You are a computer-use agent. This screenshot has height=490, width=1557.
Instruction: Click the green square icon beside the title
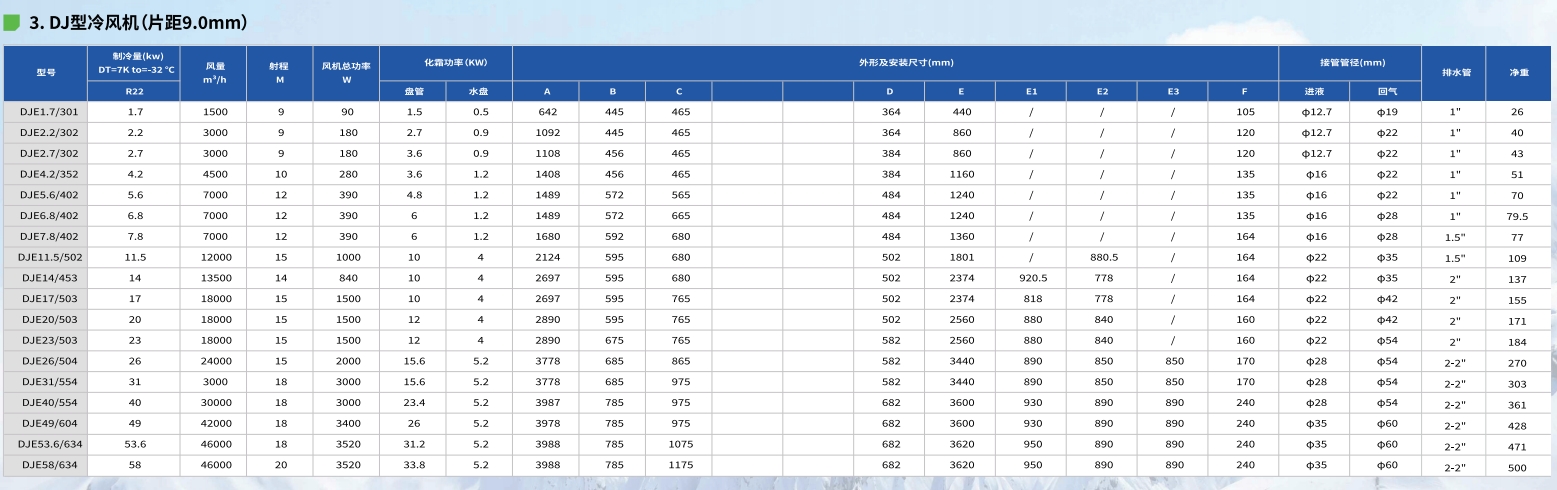tap(12, 23)
